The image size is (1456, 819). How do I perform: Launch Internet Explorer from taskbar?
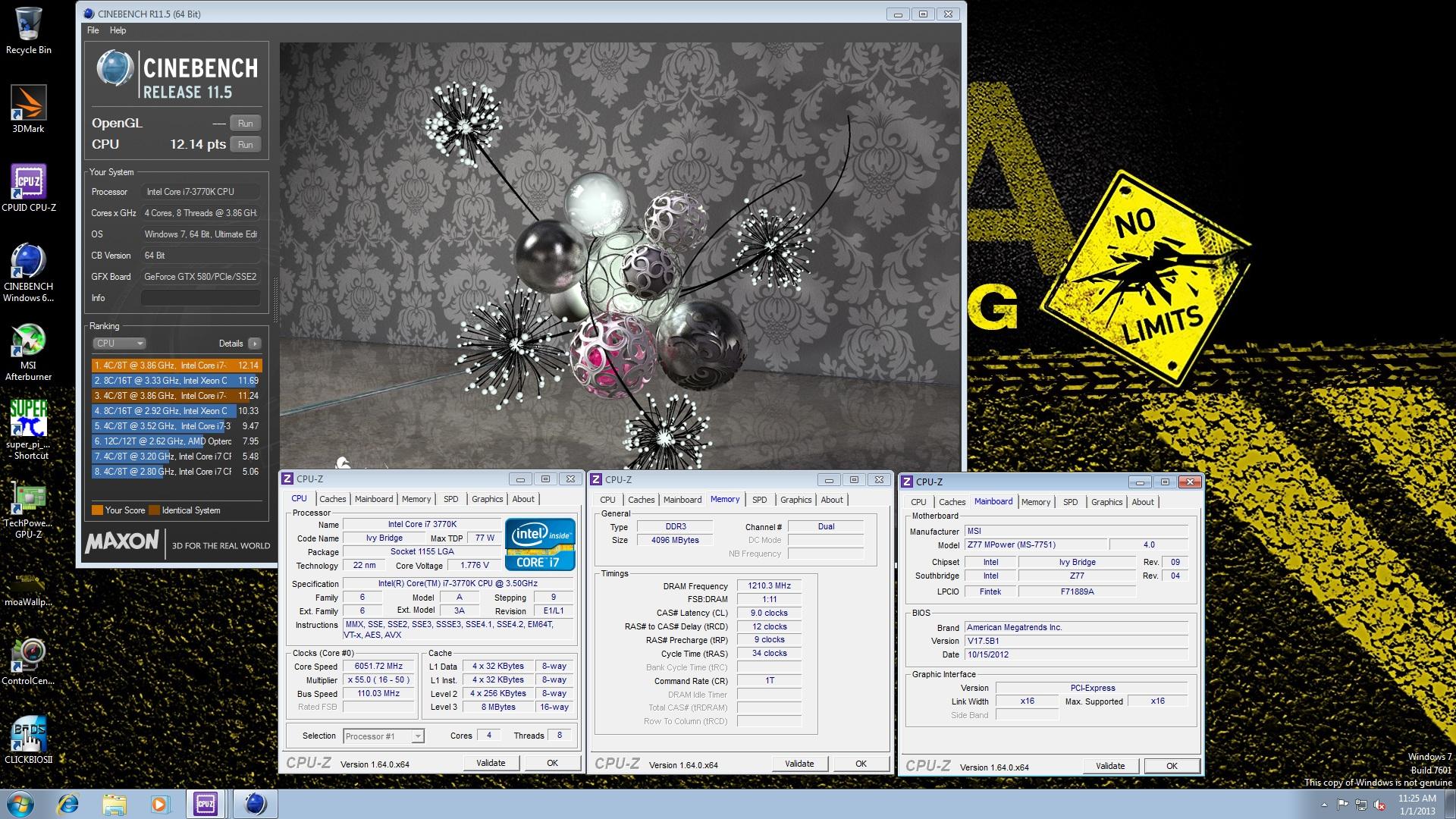tap(68, 804)
